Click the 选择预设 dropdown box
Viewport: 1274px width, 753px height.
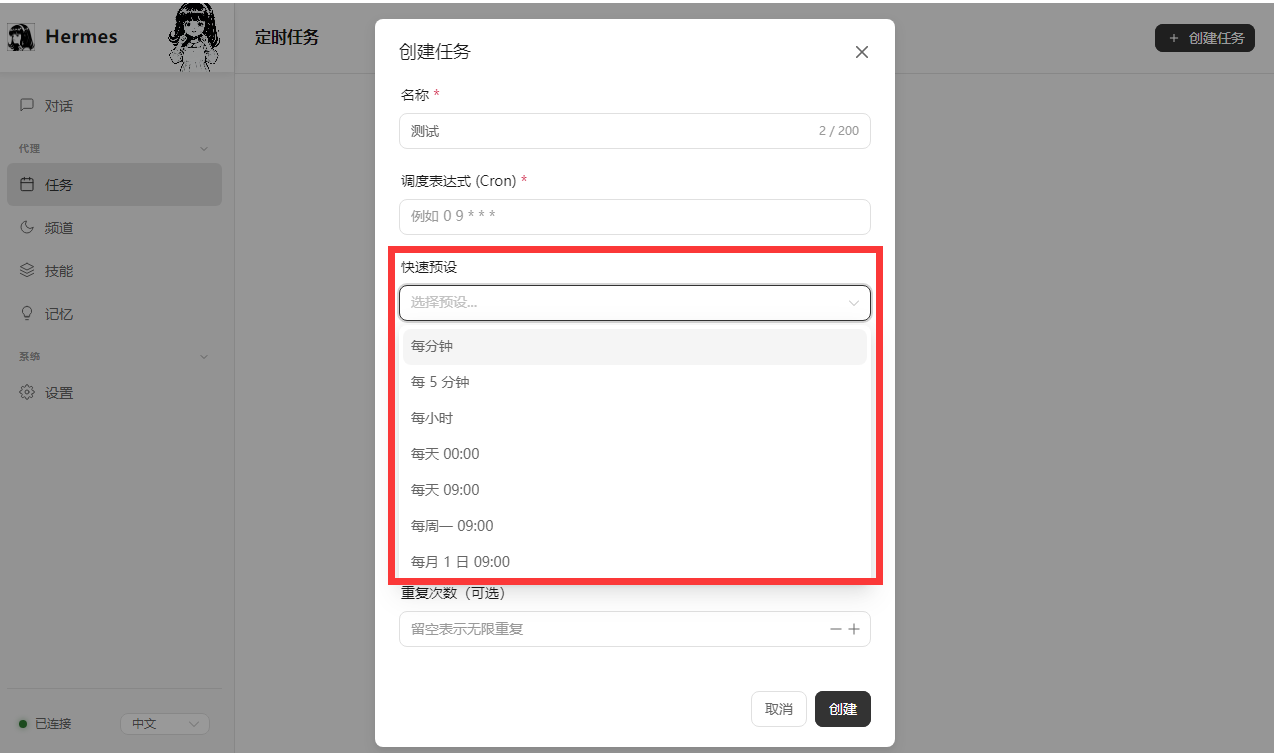pos(635,302)
